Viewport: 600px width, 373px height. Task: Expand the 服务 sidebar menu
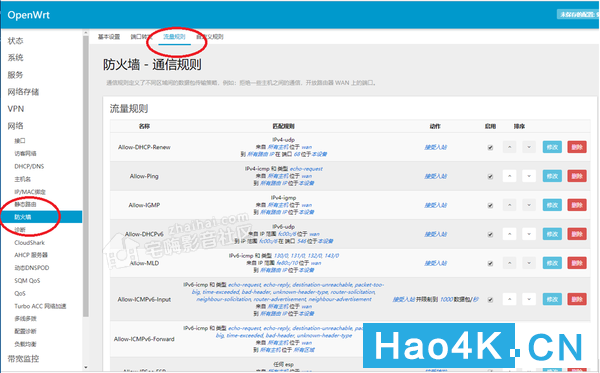[15, 75]
